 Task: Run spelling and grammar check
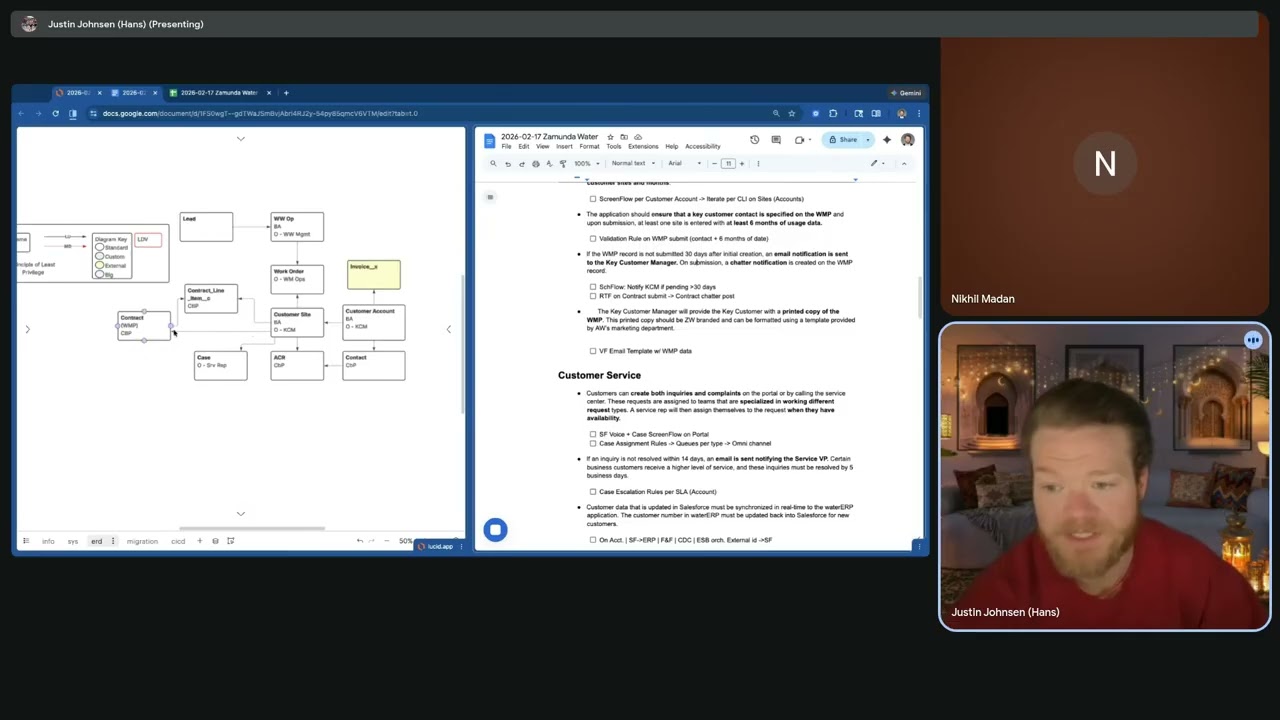pos(549,163)
